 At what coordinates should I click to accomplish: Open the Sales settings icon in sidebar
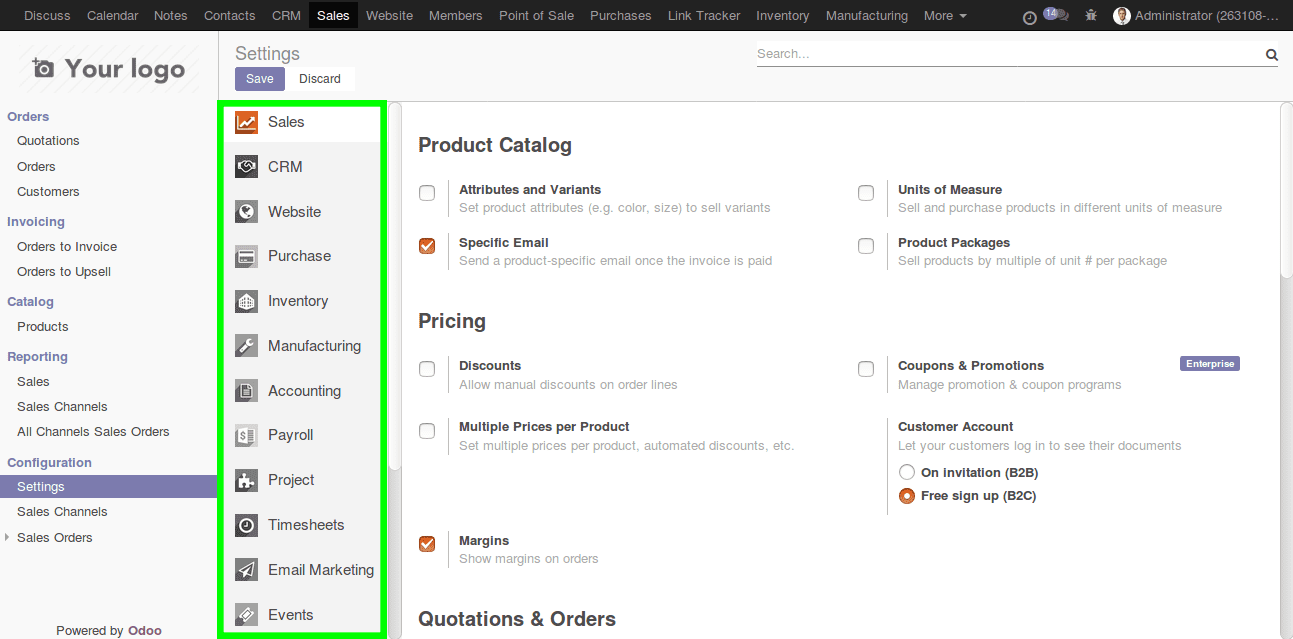point(246,122)
